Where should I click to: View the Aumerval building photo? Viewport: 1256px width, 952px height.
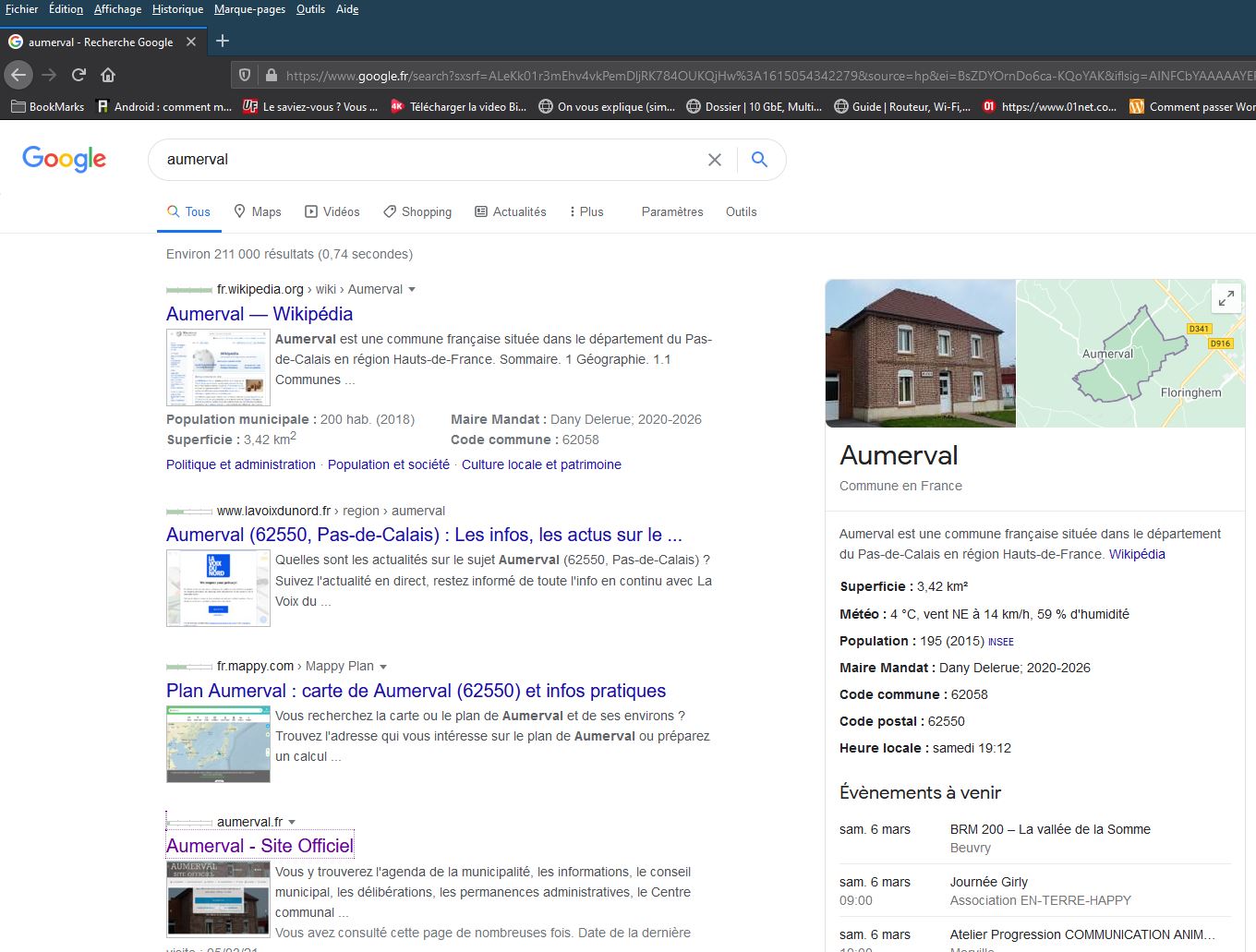pos(921,354)
